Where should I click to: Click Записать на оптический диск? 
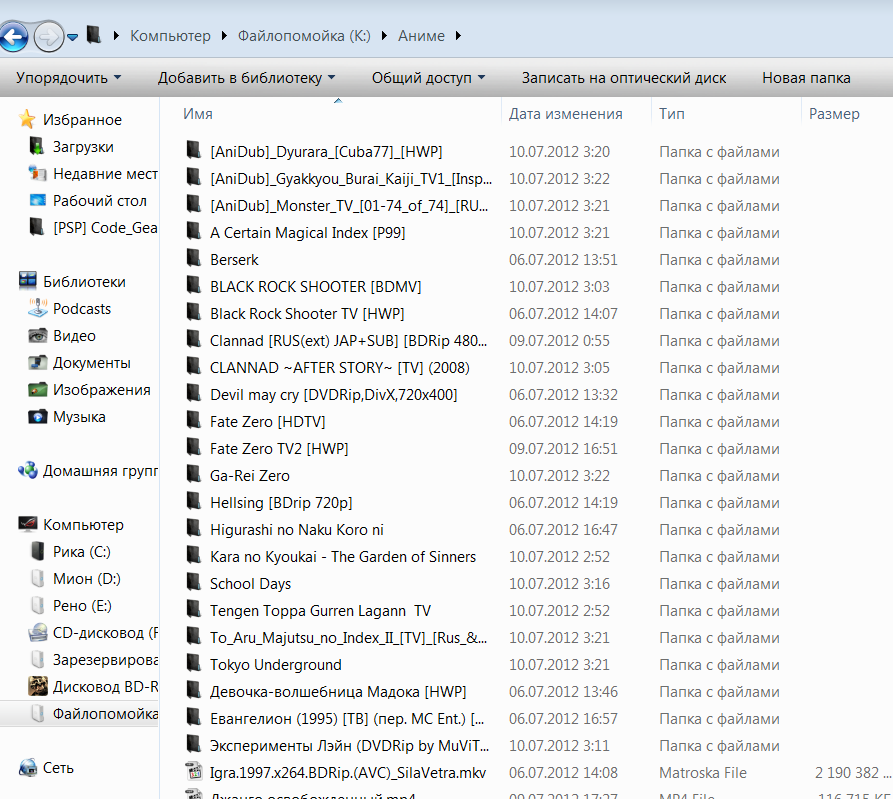pyautogui.click(x=624, y=77)
